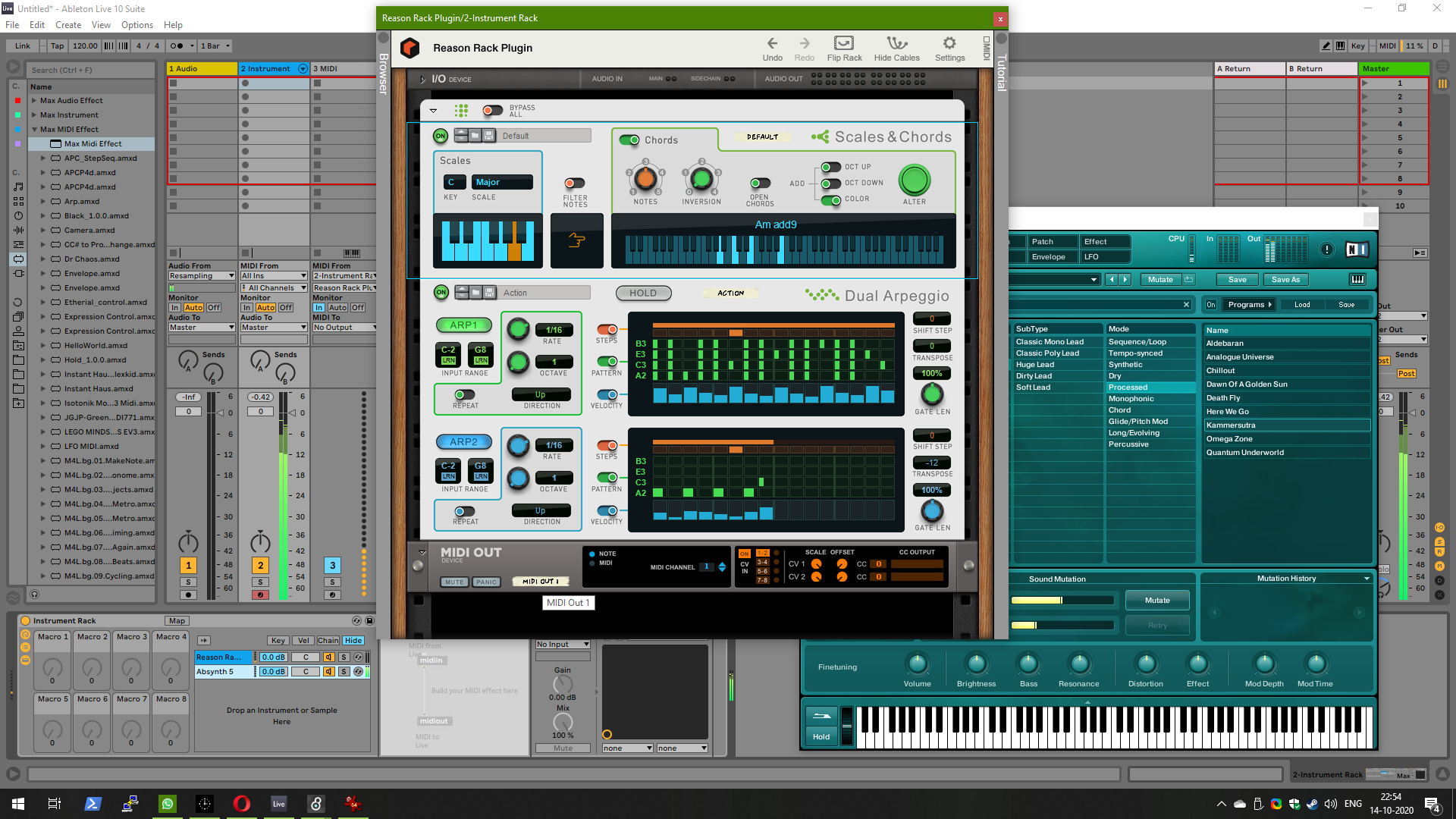Open the Create menu
This screenshot has height=819, width=1456.
point(68,25)
